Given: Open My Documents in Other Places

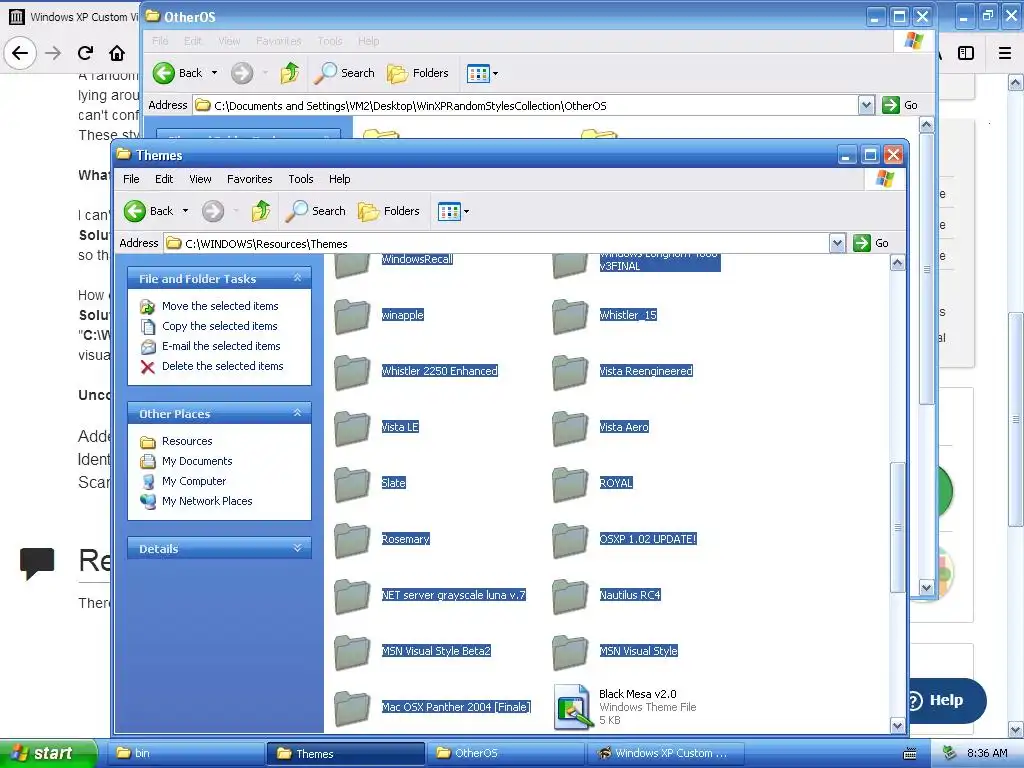Looking at the screenshot, I should click(x=197, y=461).
